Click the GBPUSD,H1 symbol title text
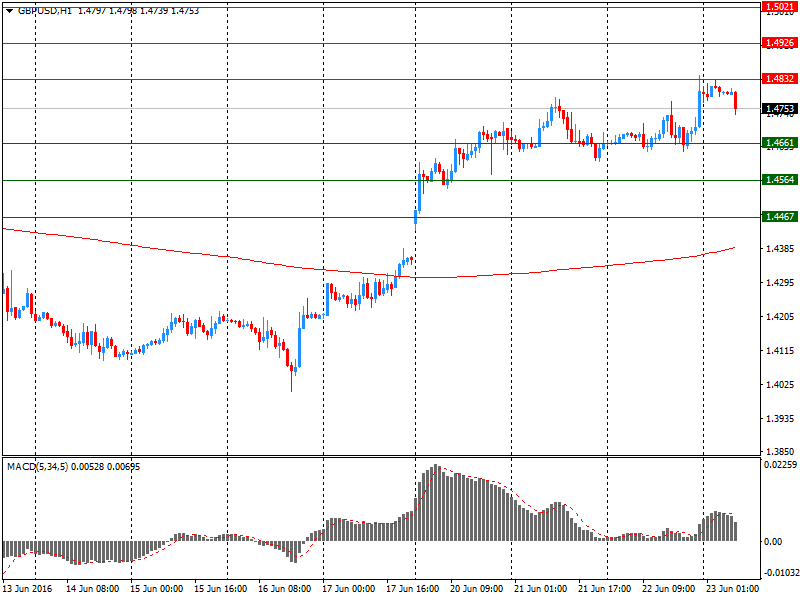 pos(45,11)
